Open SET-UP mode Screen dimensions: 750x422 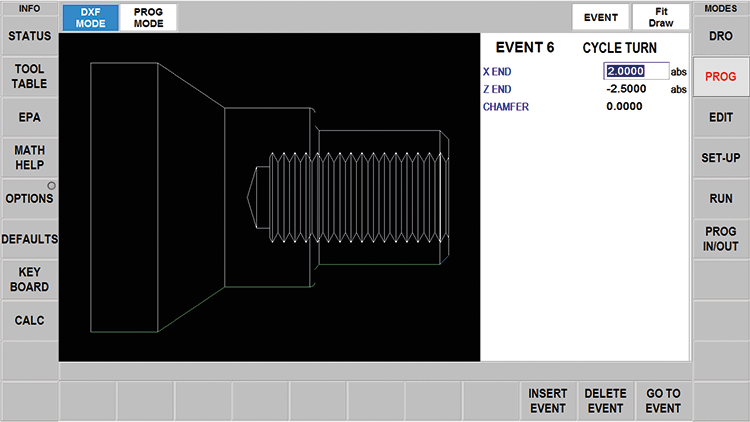[721, 157]
